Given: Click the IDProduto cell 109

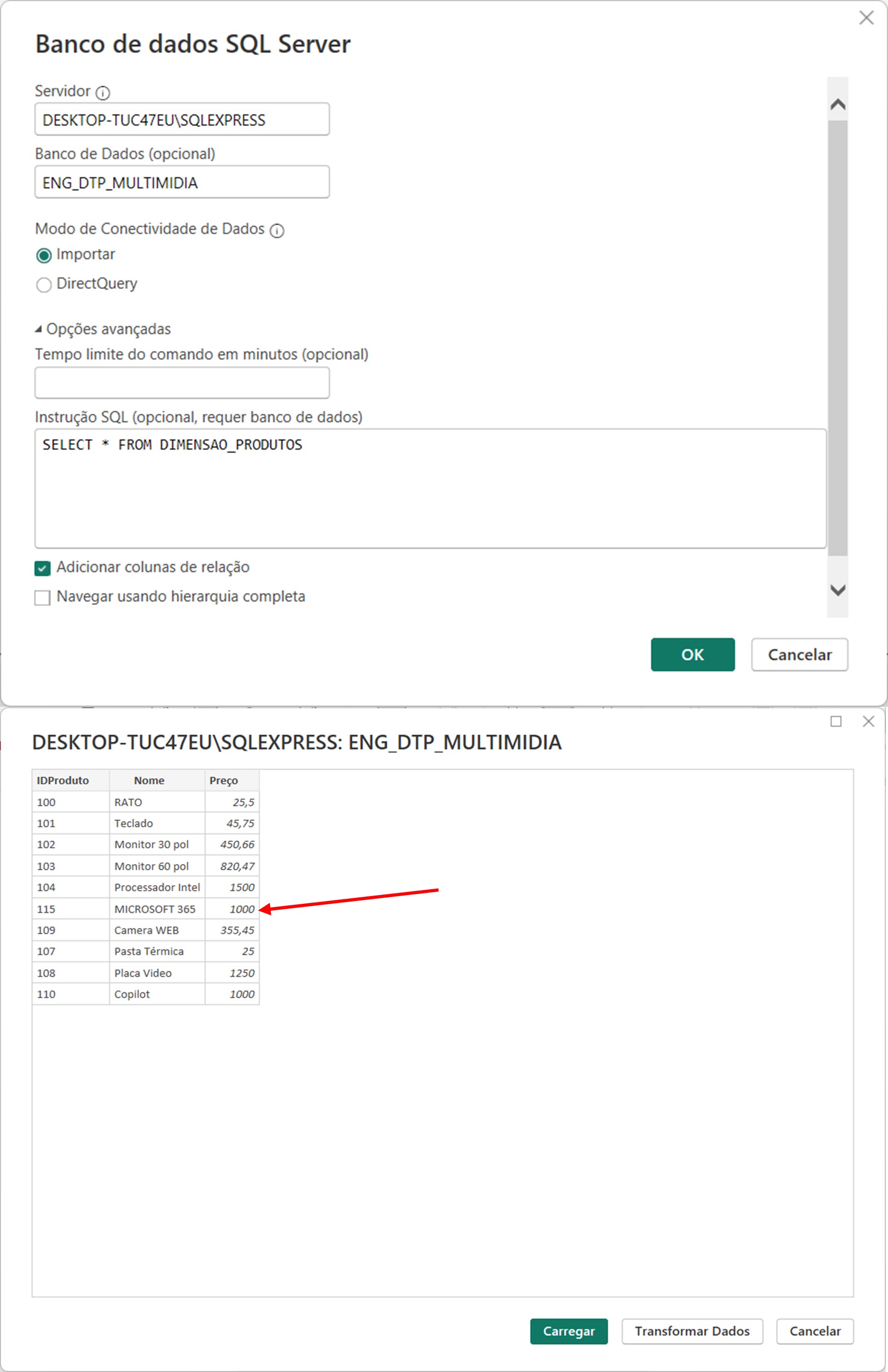Looking at the screenshot, I should pyautogui.click(x=71, y=930).
